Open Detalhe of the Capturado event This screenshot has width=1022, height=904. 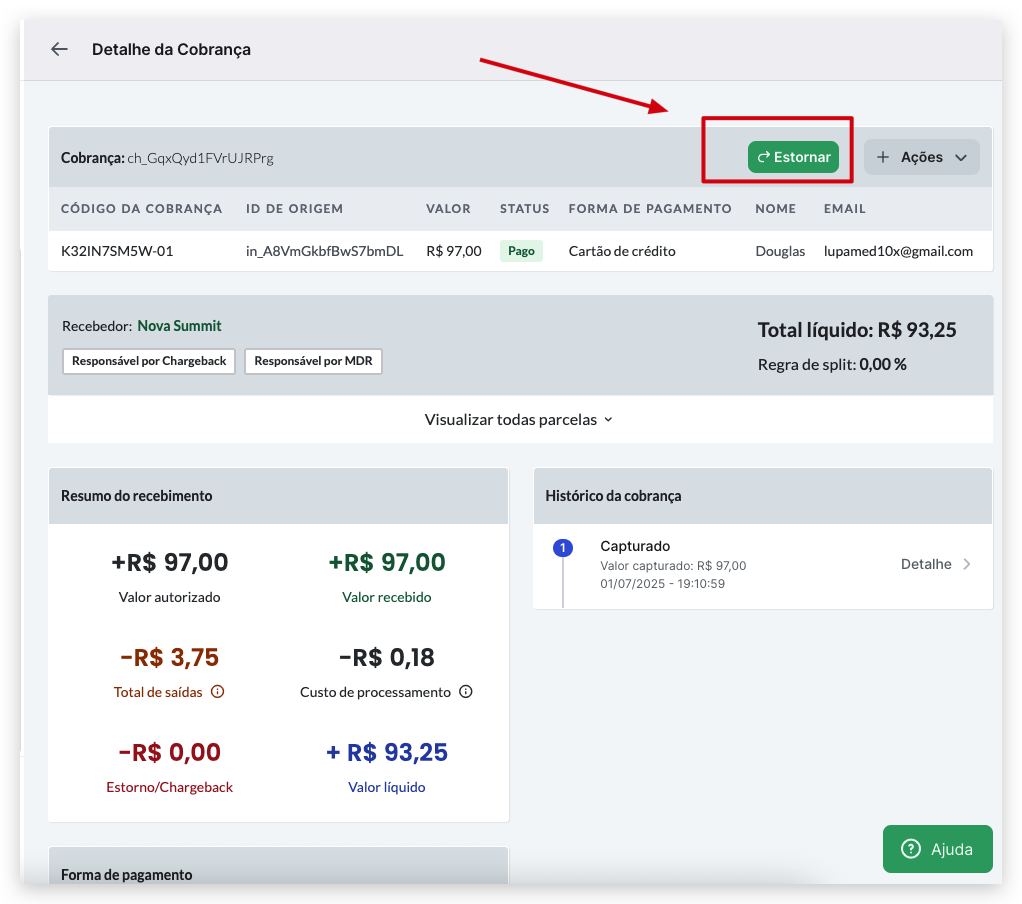[x=936, y=564]
